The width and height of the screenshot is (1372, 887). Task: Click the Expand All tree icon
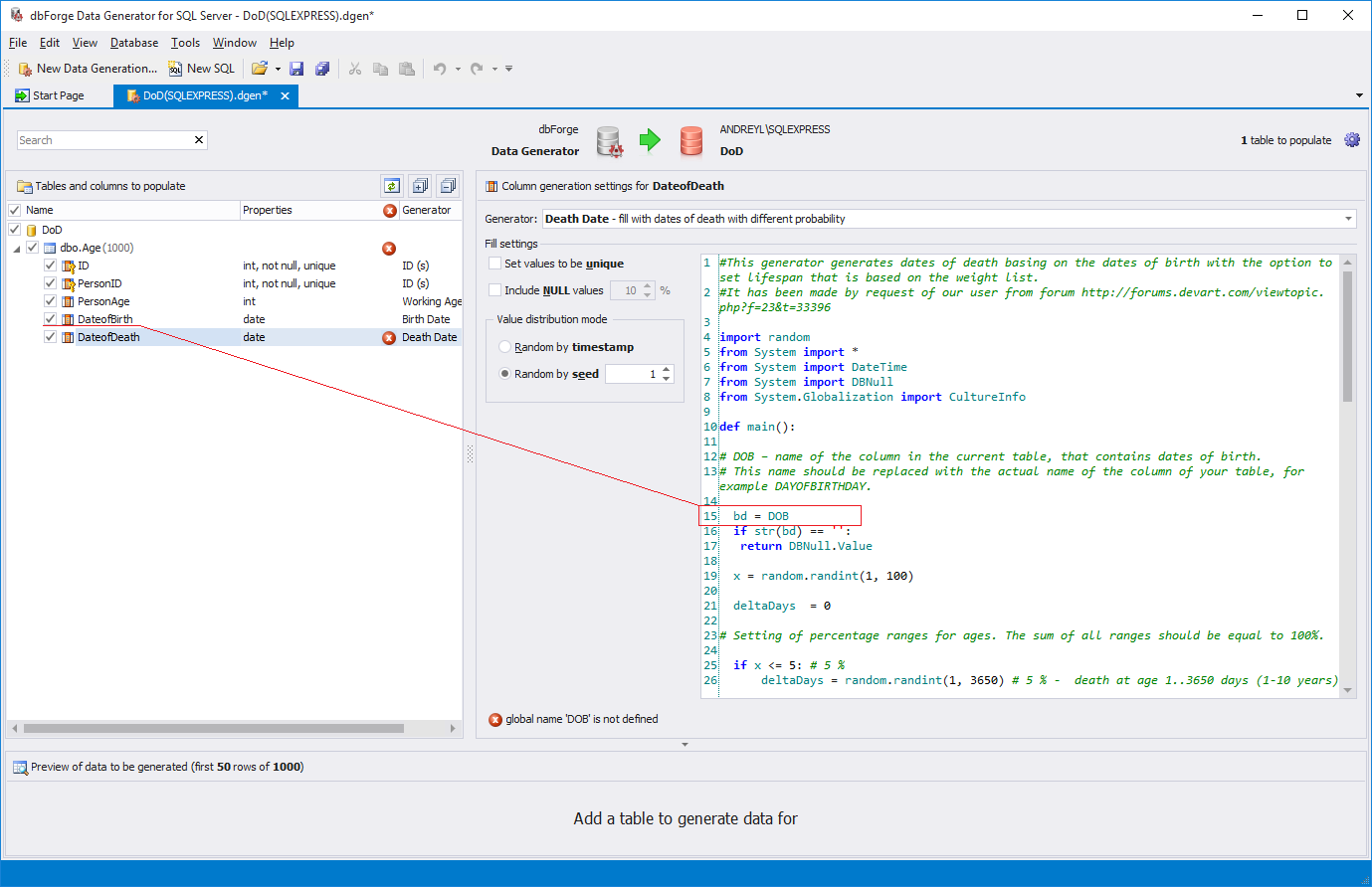(x=420, y=186)
